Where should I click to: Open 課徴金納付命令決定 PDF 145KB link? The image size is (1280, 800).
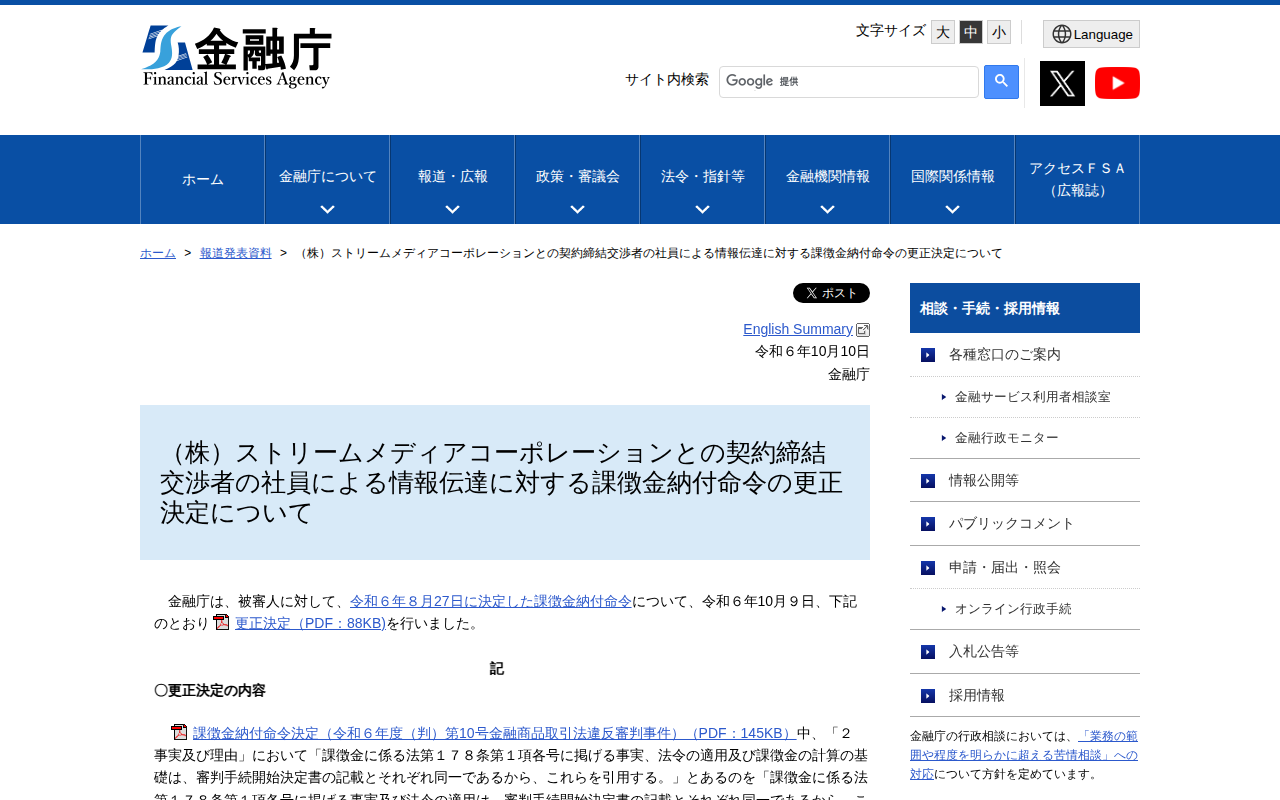(x=495, y=733)
